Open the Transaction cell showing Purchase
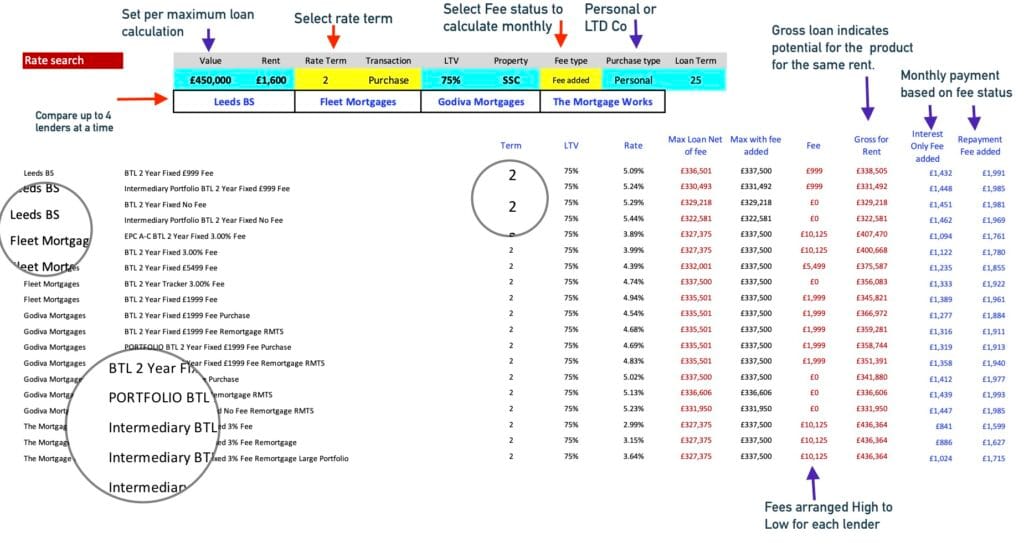The width and height of the screenshot is (1024, 557). (x=389, y=80)
